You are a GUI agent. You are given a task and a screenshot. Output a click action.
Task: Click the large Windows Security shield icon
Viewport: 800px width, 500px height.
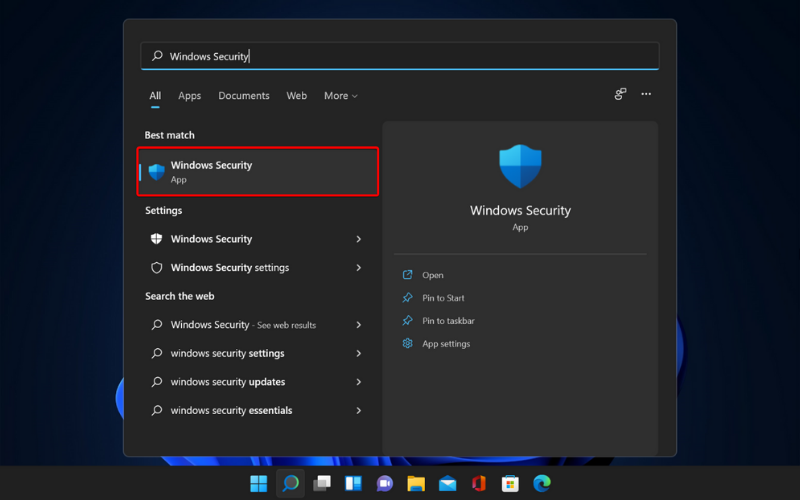click(x=520, y=166)
